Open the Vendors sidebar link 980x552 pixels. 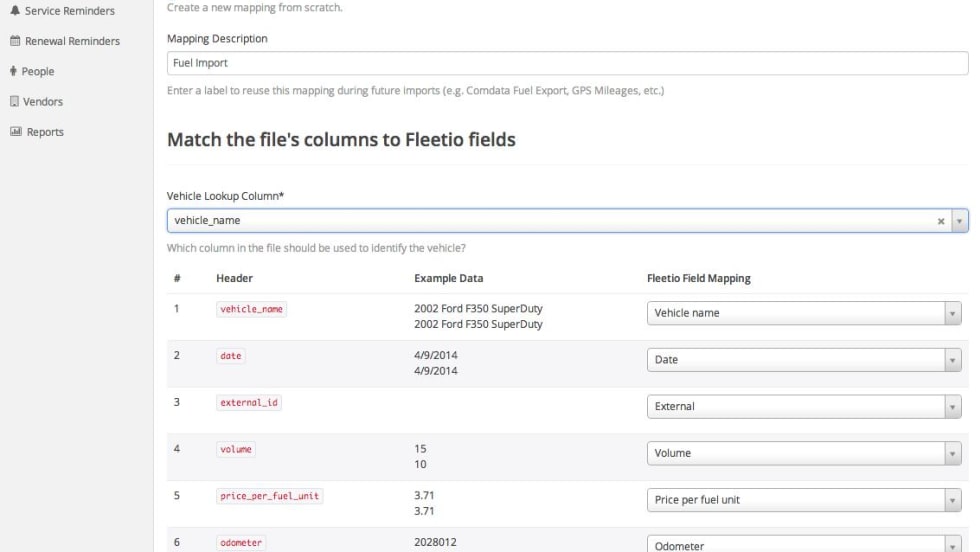[44, 101]
